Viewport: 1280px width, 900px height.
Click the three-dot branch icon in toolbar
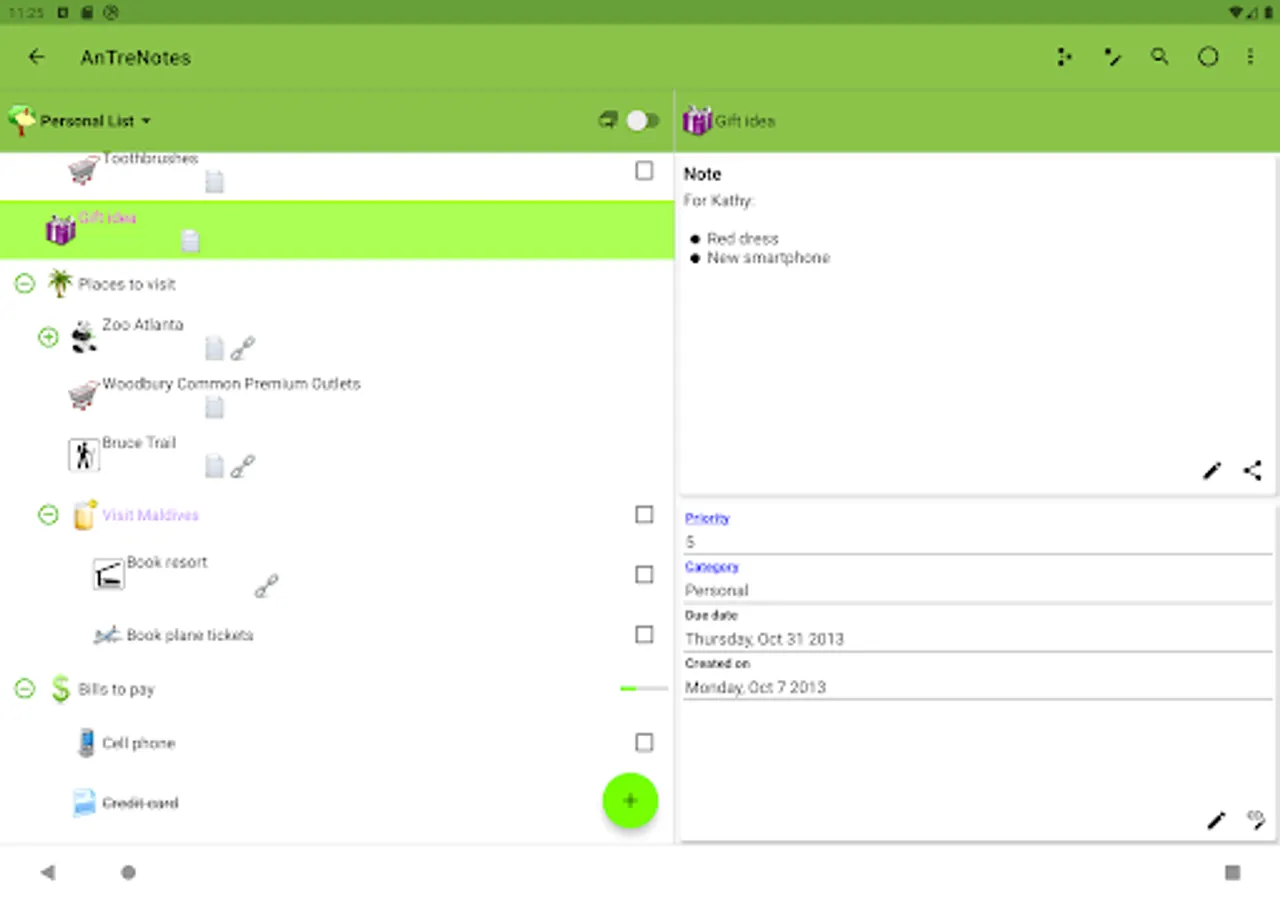coord(1064,57)
